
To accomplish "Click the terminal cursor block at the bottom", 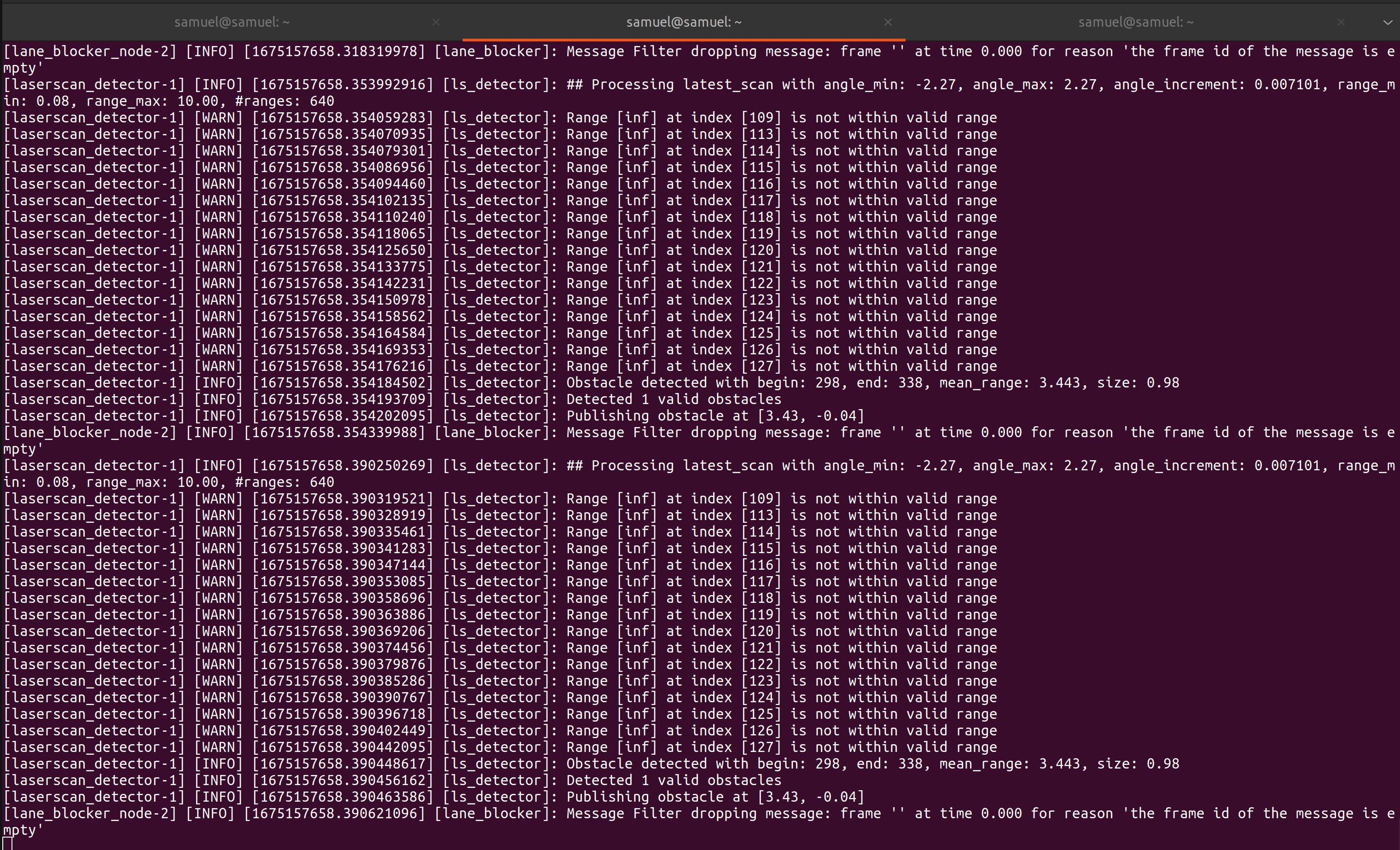I will 7,843.
